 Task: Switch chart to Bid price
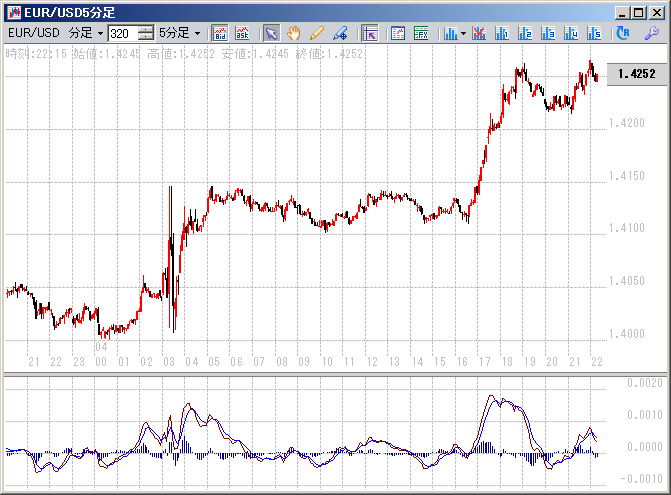coord(220,33)
